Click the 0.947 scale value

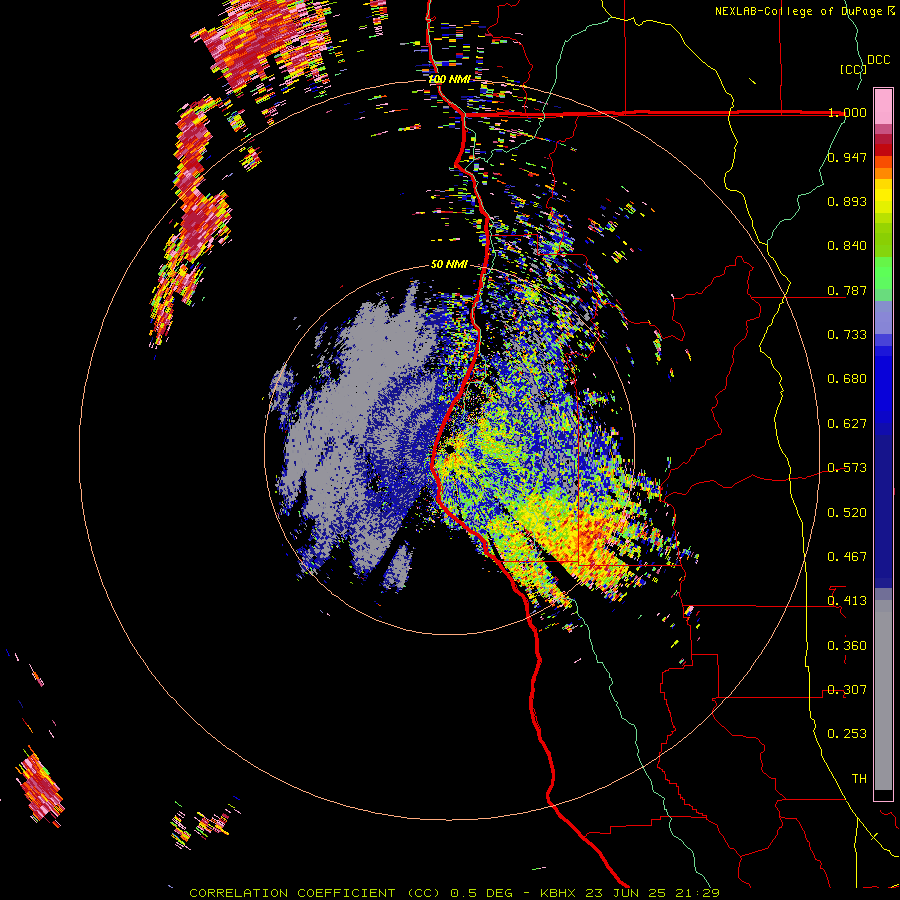coord(847,157)
